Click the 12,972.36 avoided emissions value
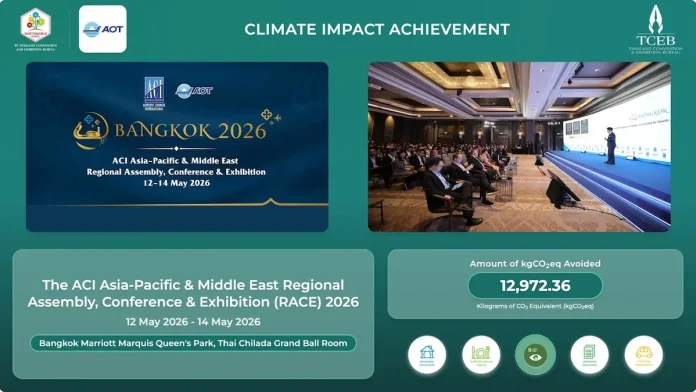The image size is (696, 392). point(535,285)
